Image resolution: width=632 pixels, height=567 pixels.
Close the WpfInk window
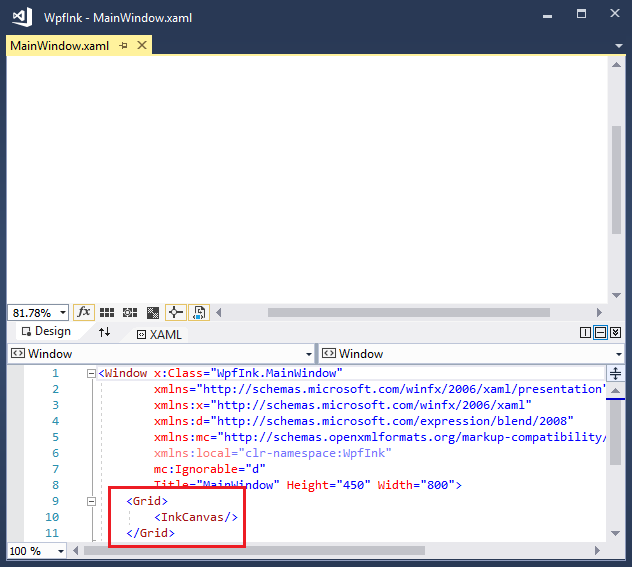(x=615, y=13)
